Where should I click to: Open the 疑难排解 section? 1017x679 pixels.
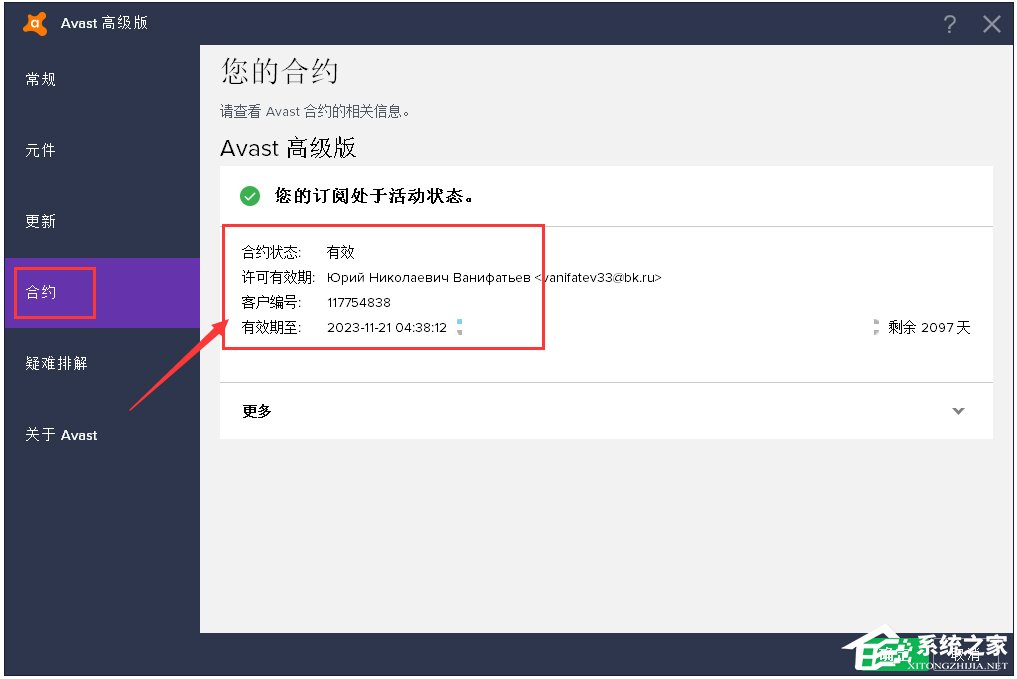[56, 363]
